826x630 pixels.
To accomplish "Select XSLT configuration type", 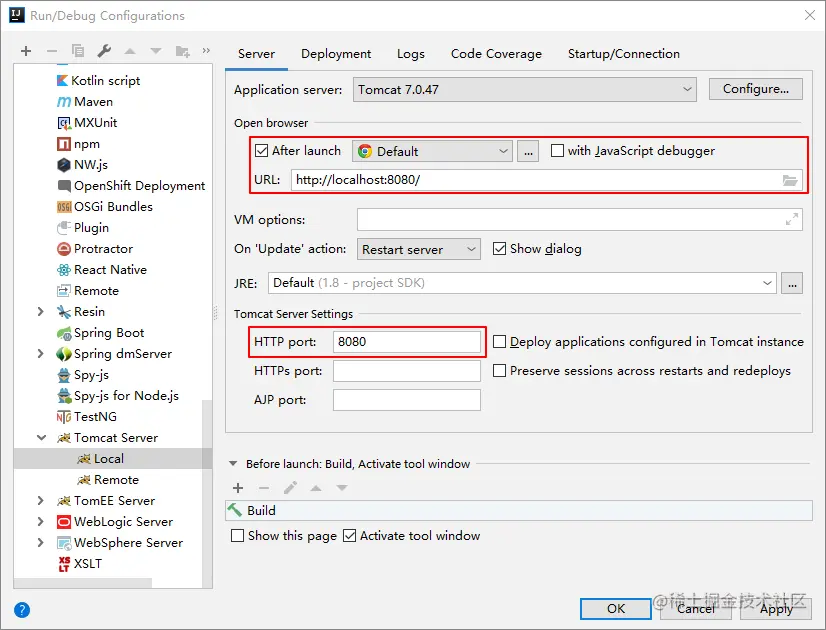I will (80, 564).
